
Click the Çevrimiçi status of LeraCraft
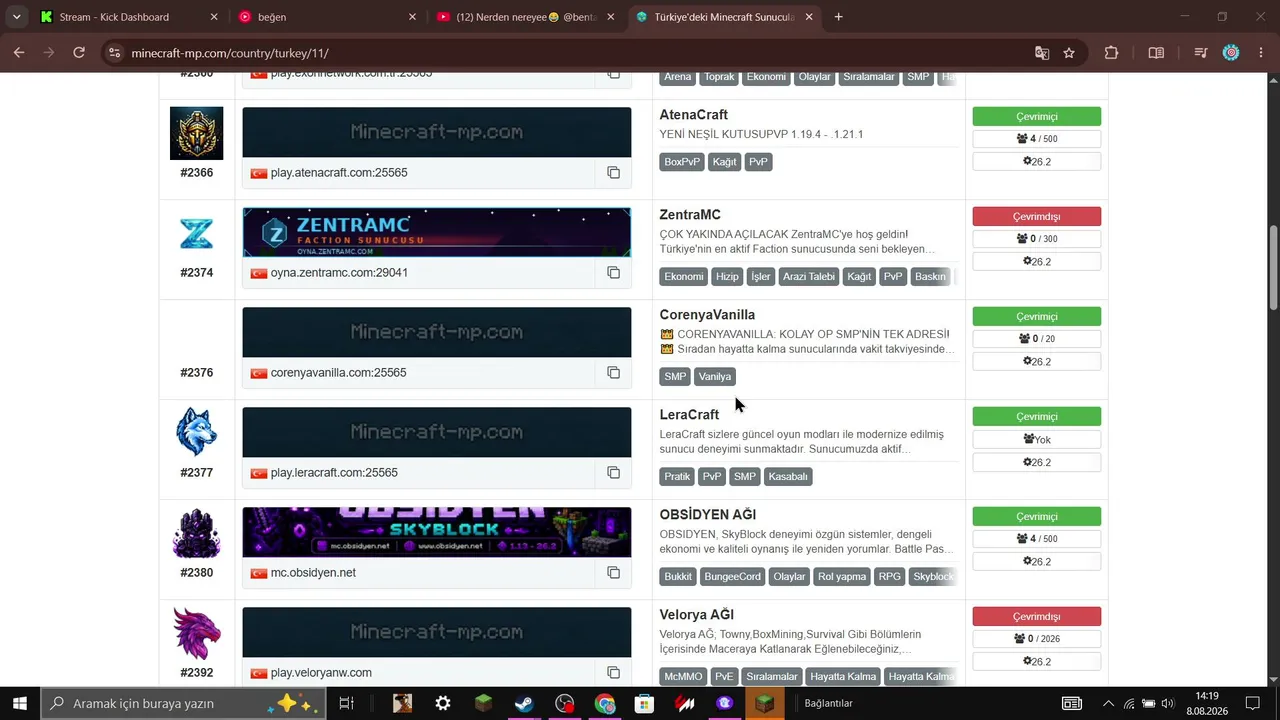(1036, 417)
